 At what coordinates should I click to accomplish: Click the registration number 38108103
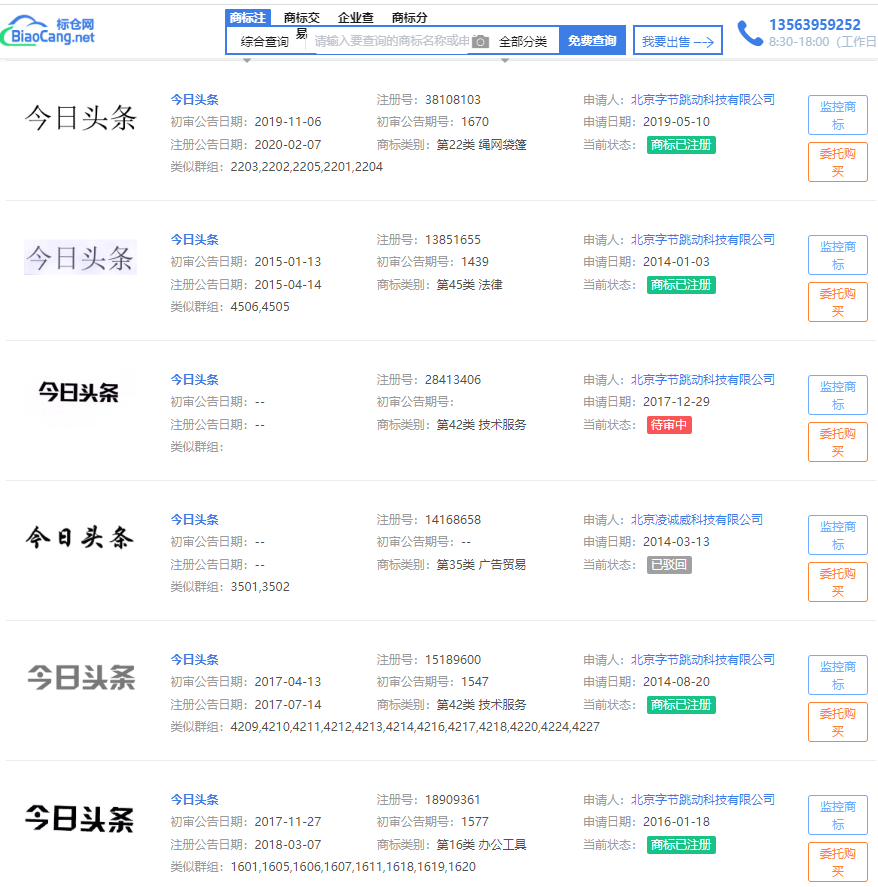453,100
